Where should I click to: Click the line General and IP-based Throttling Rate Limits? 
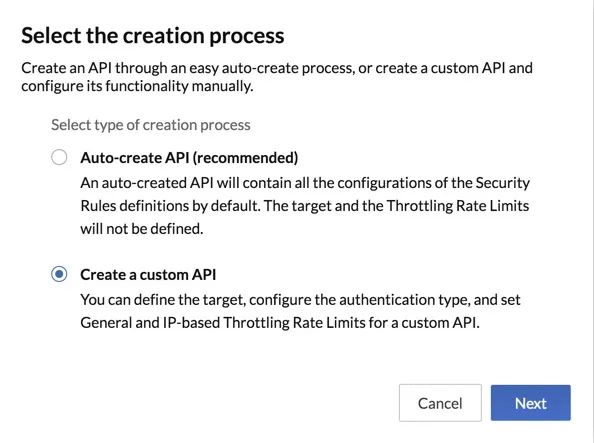(x=280, y=323)
